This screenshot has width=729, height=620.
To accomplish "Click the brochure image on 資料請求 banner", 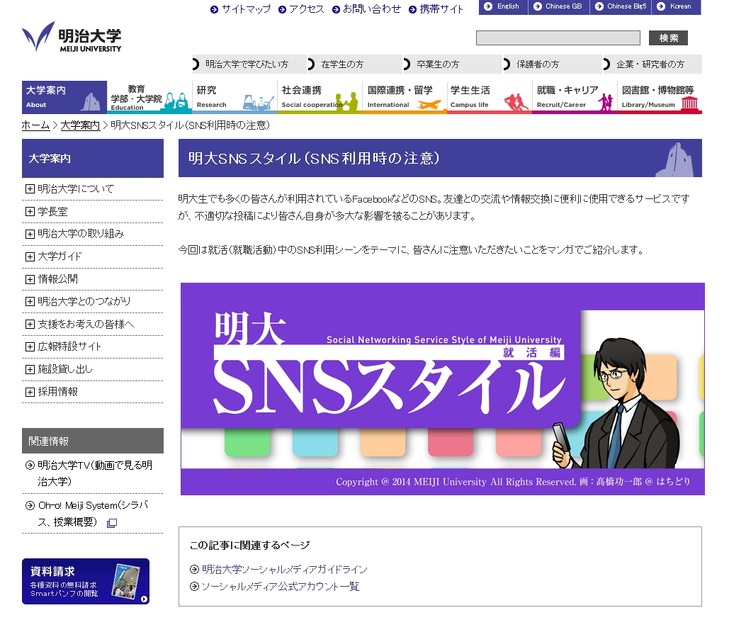I will pyautogui.click(x=126, y=581).
